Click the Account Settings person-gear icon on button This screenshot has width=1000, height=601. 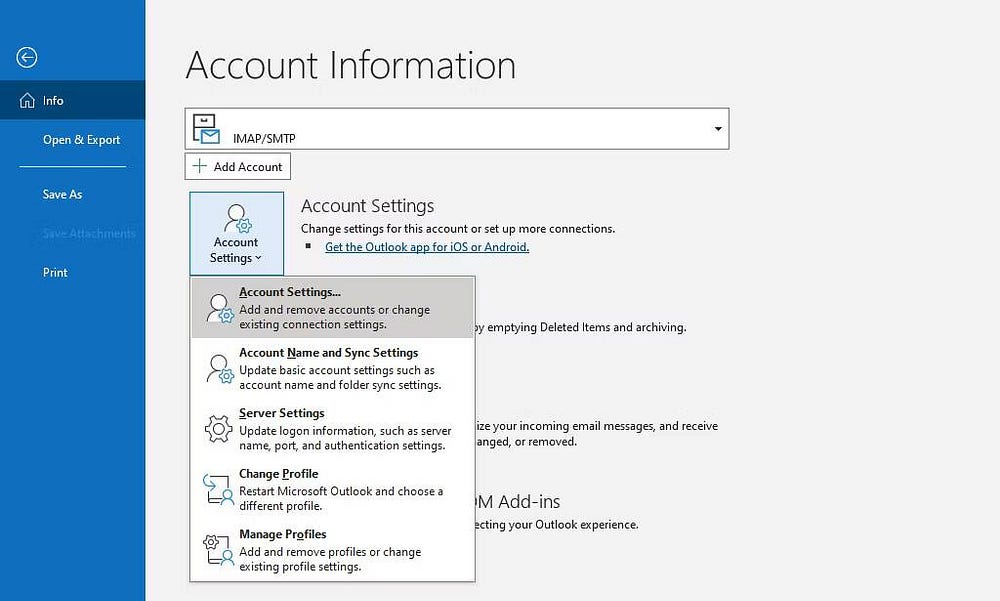tap(237, 218)
